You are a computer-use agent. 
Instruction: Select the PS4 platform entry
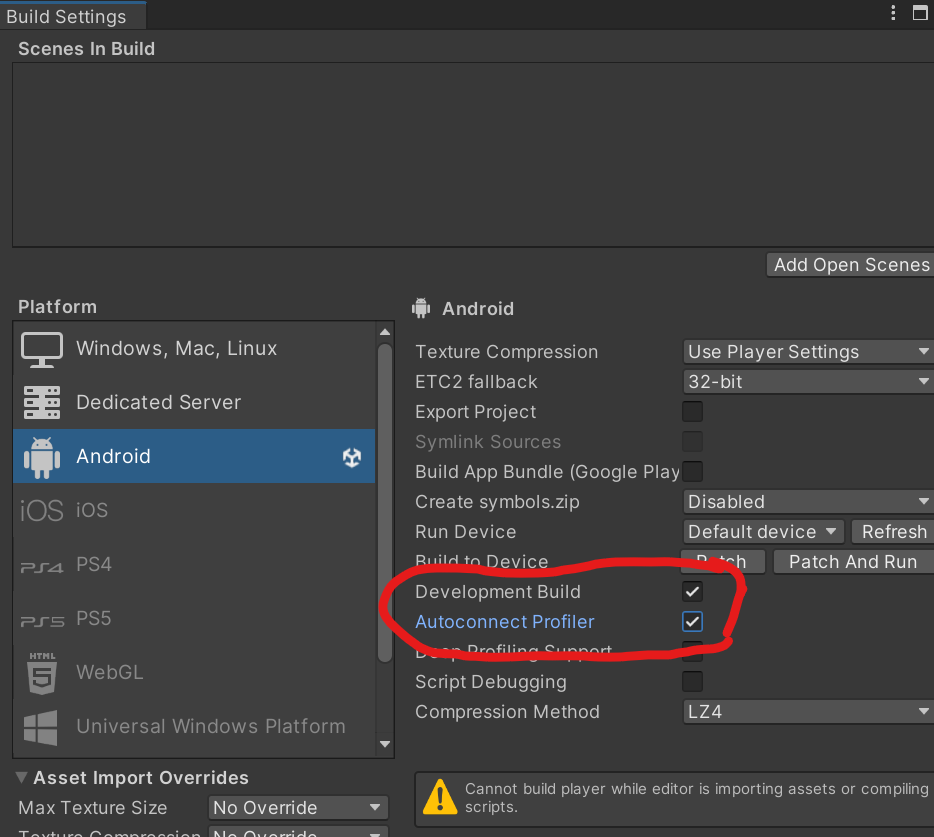(x=194, y=564)
